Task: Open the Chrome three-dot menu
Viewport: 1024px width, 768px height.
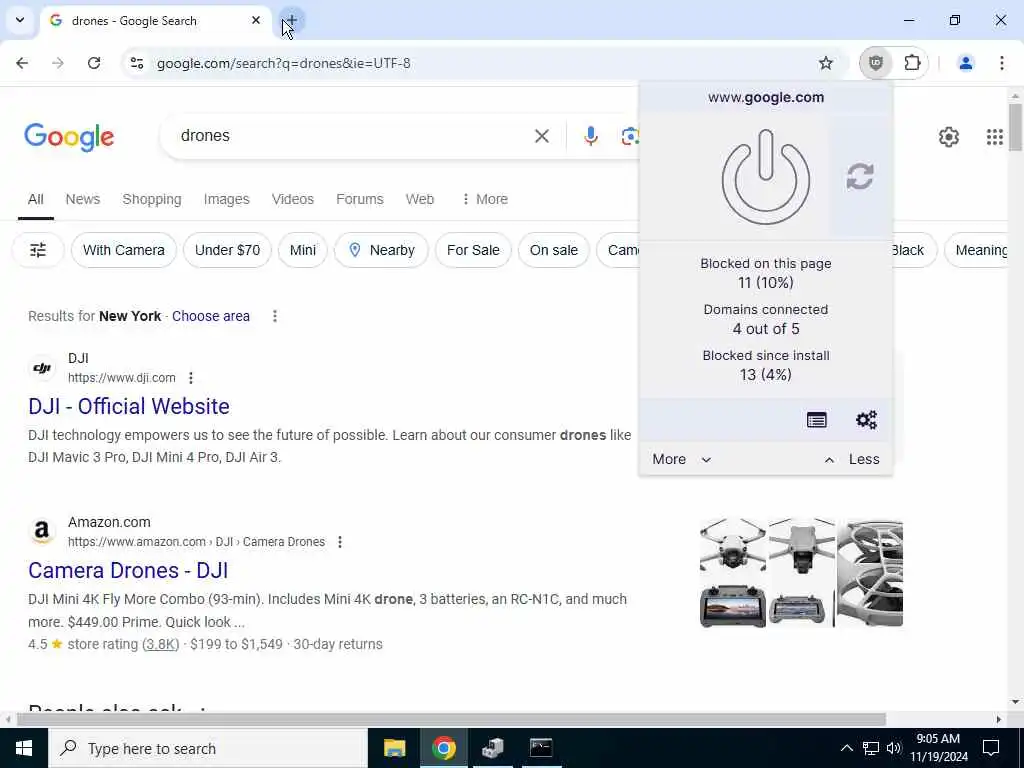Action: pyautogui.click(x=1001, y=63)
